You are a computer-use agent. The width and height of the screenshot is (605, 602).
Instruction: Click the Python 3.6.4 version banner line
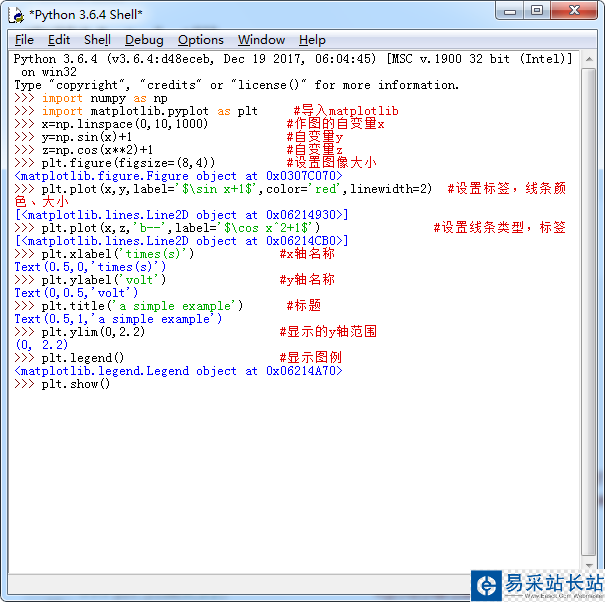click(293, 59)
